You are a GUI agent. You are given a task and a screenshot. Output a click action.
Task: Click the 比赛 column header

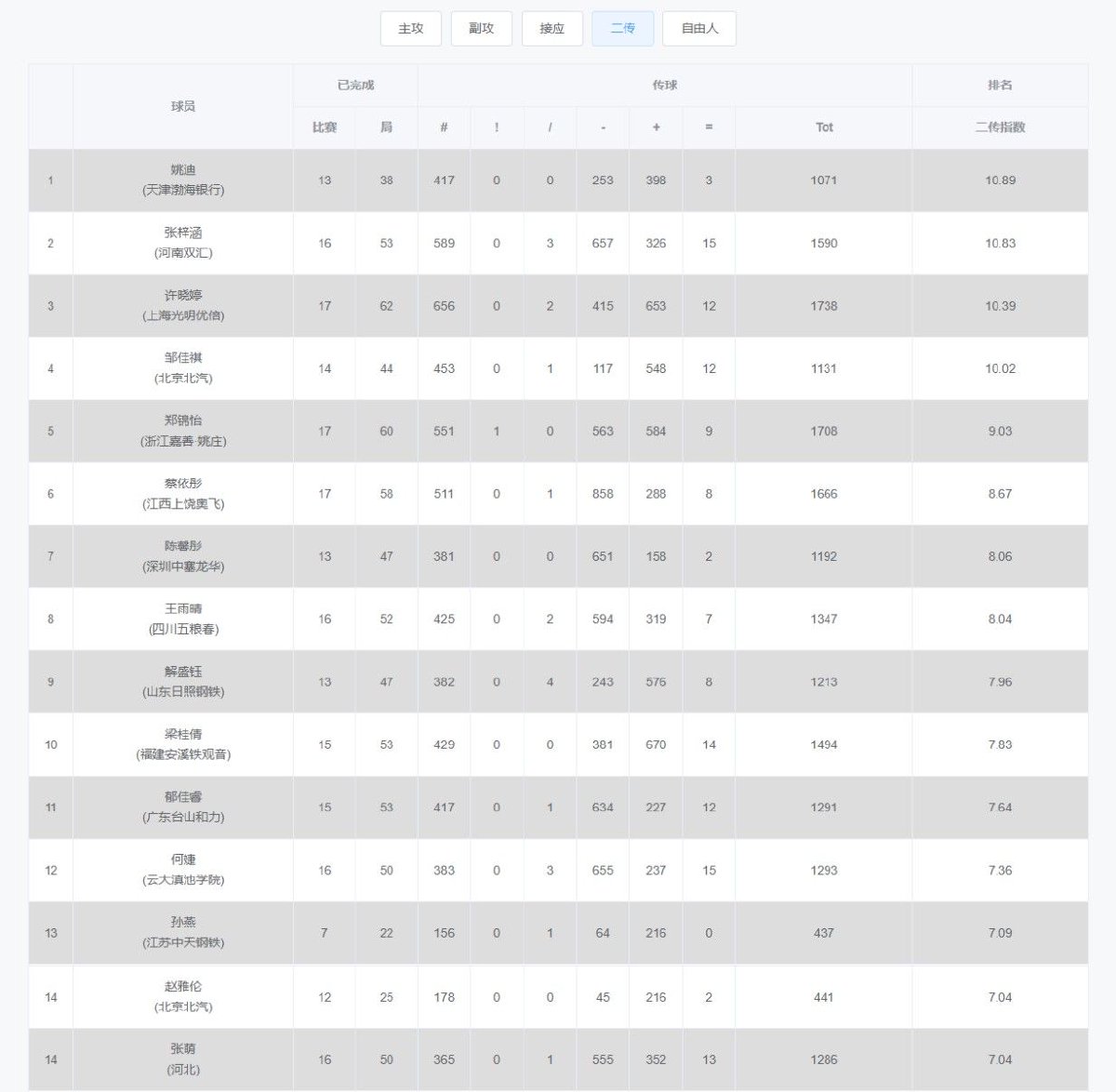tap(325, 127)
